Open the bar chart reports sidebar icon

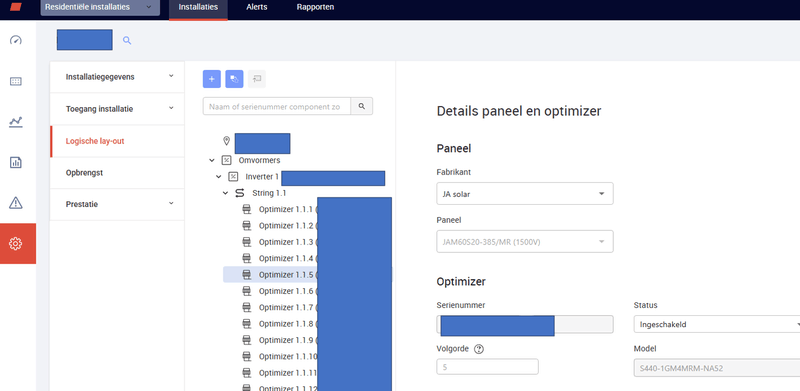(16, 162)
